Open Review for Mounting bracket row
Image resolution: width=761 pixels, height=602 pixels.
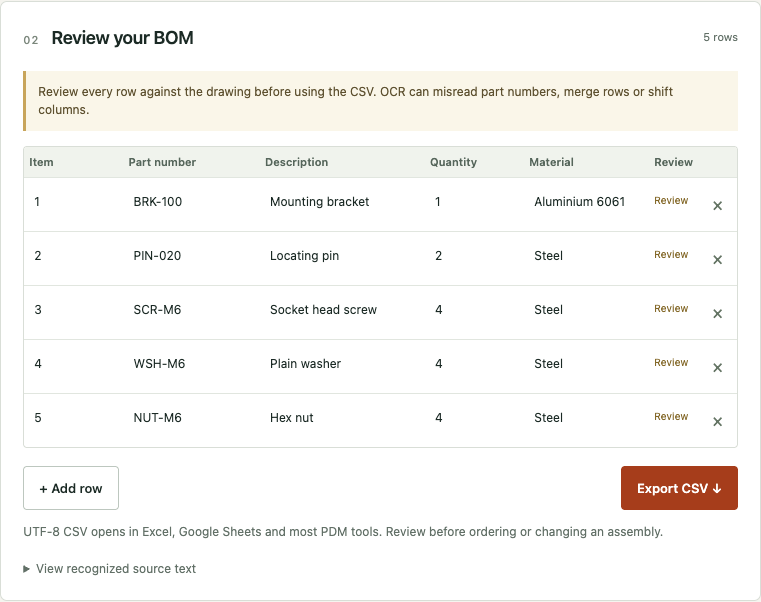tap(671, 201)
